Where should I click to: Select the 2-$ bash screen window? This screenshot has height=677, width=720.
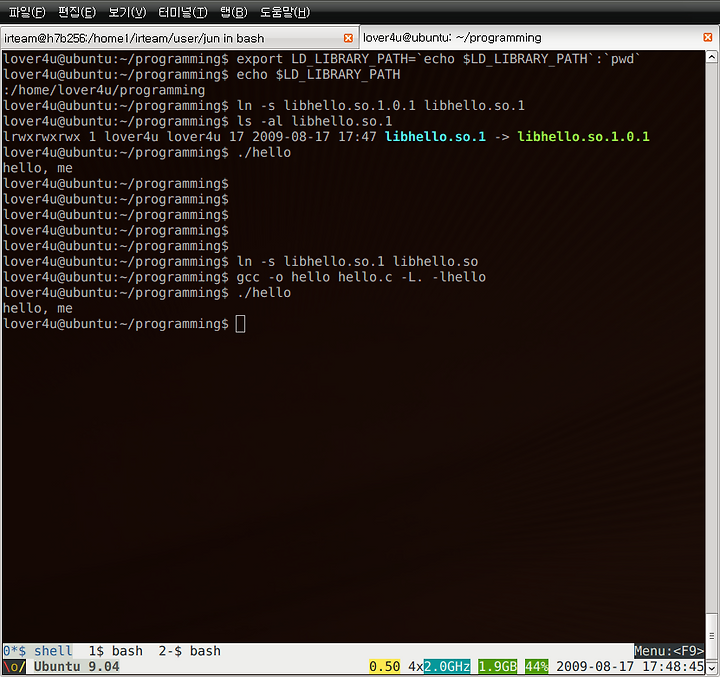click(x=190, y=651)
